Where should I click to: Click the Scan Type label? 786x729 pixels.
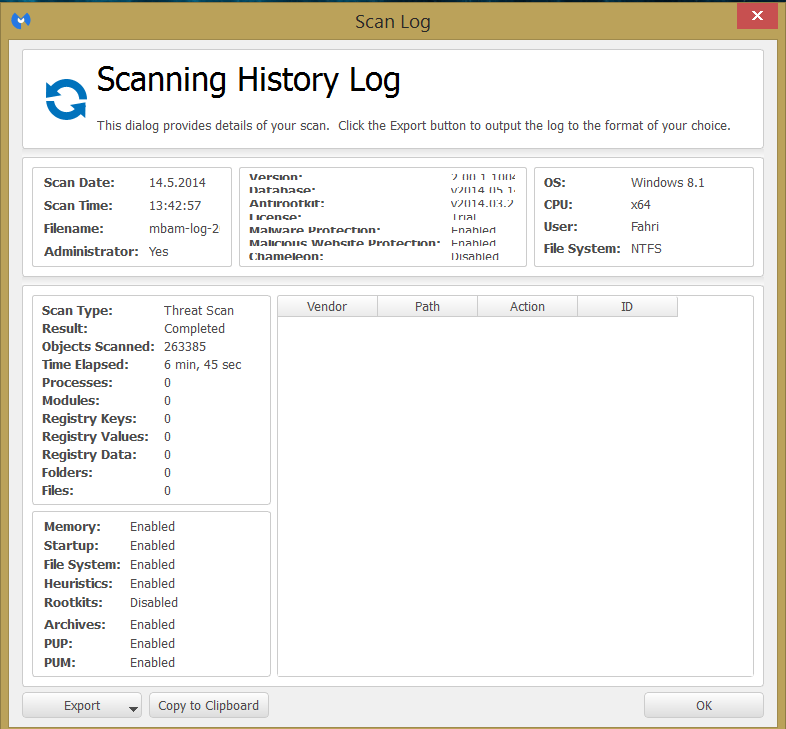point(77,310)
